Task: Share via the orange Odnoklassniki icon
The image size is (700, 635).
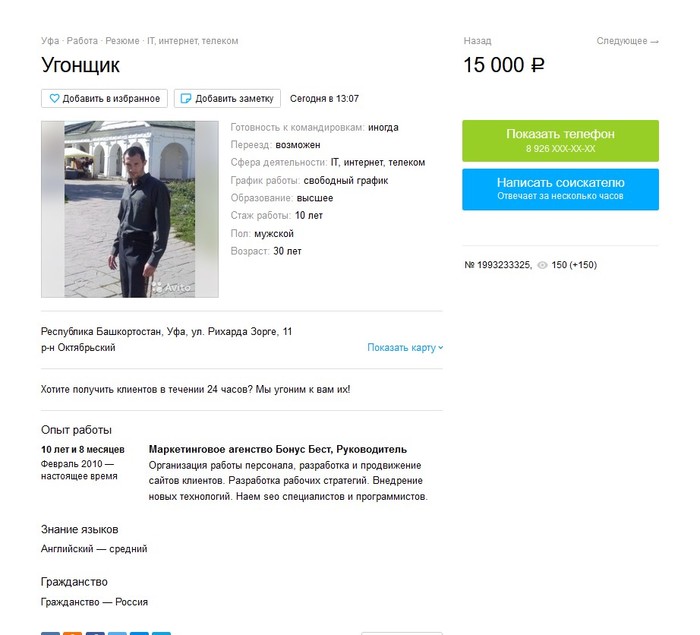Action: coord(72,633)
